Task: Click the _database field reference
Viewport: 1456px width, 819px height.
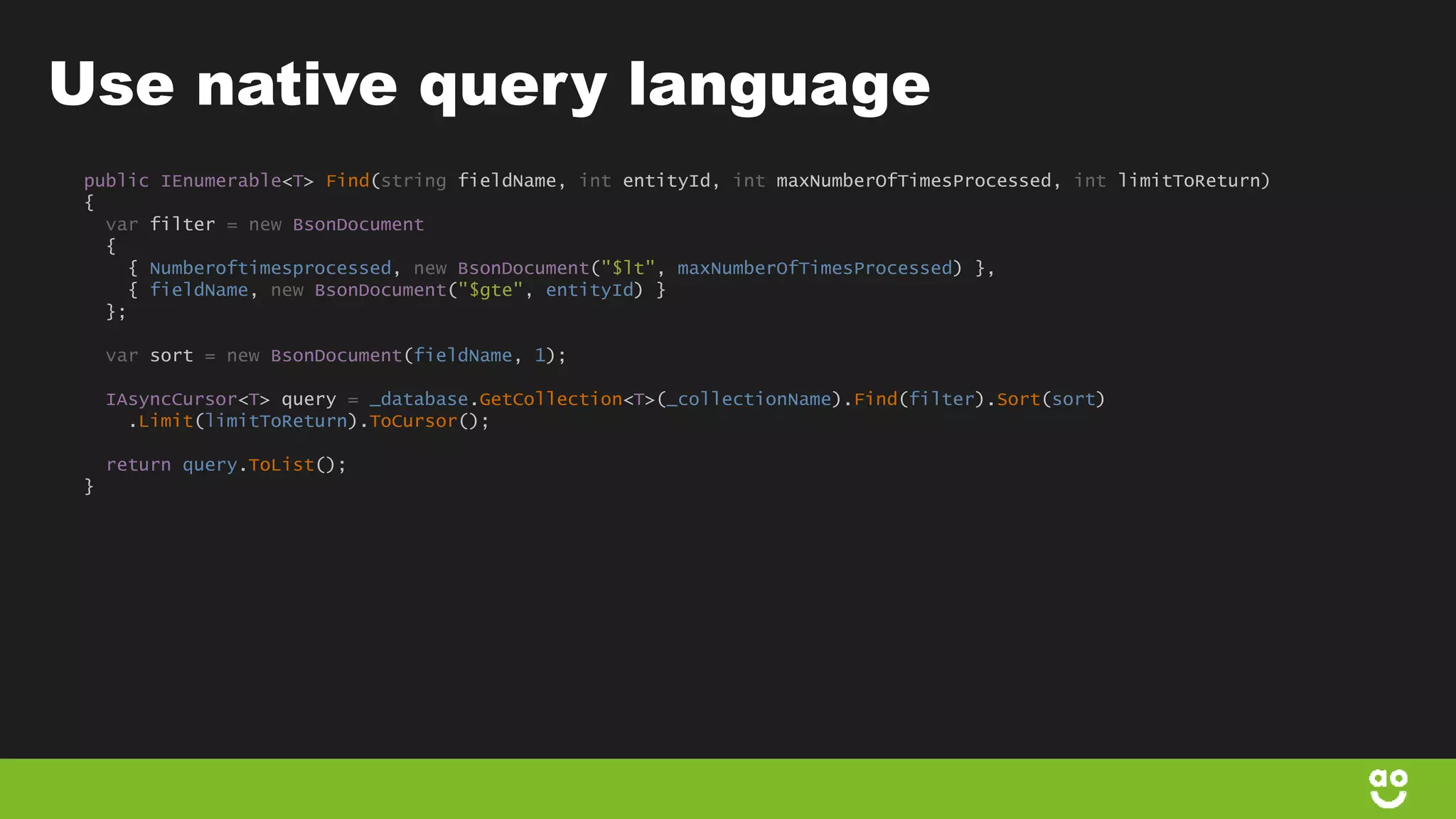Action: click(419, 400)
